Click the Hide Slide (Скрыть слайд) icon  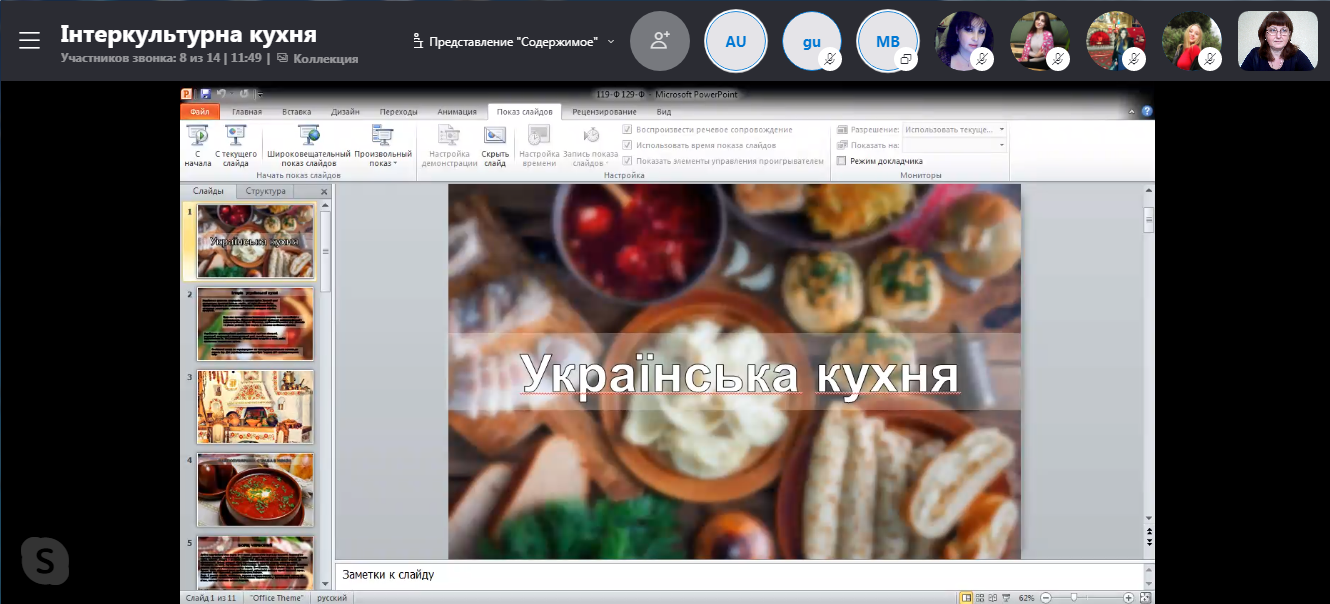pos(495,136)
